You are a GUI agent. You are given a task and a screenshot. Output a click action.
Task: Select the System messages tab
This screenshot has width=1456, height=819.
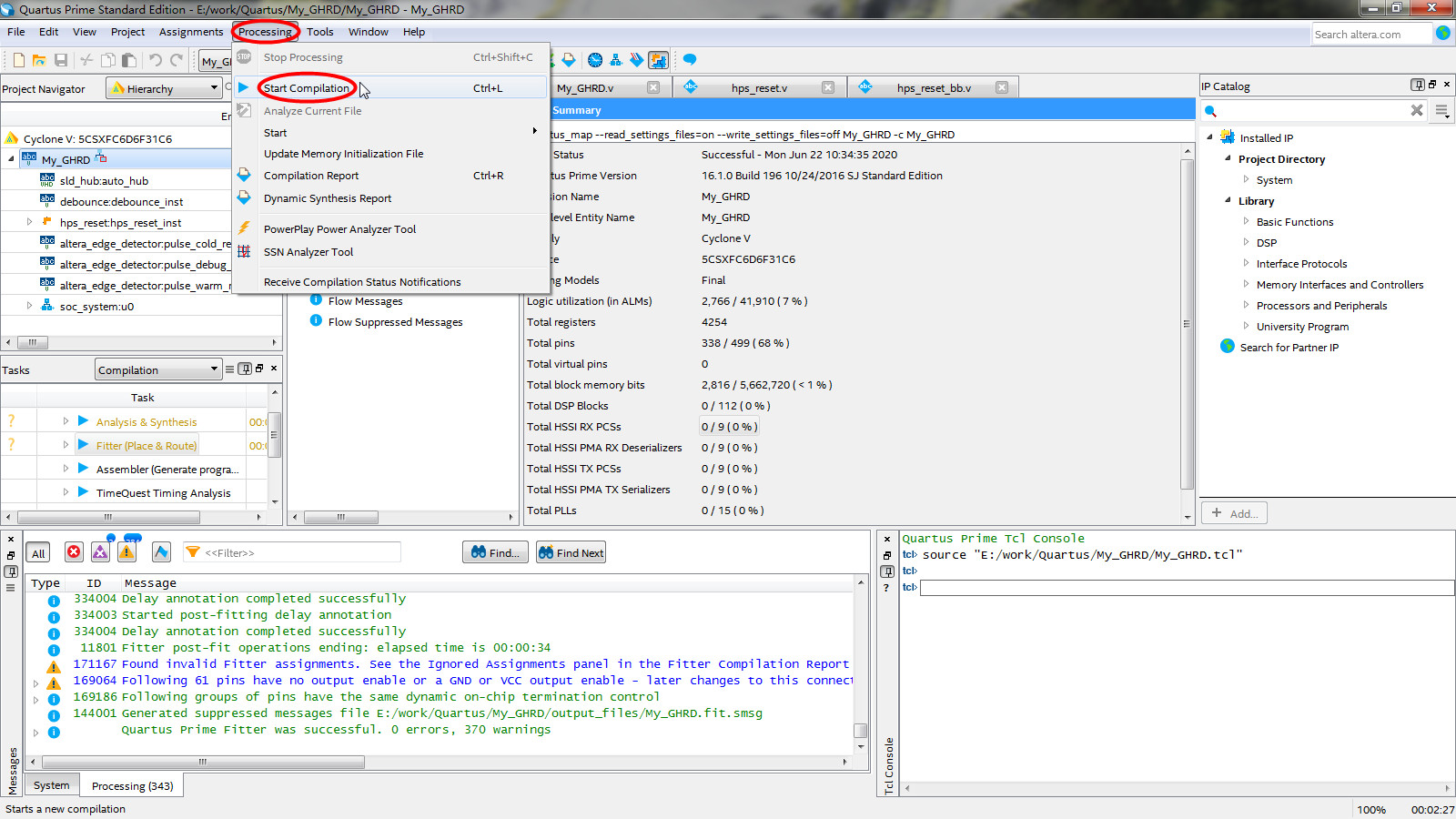coord(51,785)
